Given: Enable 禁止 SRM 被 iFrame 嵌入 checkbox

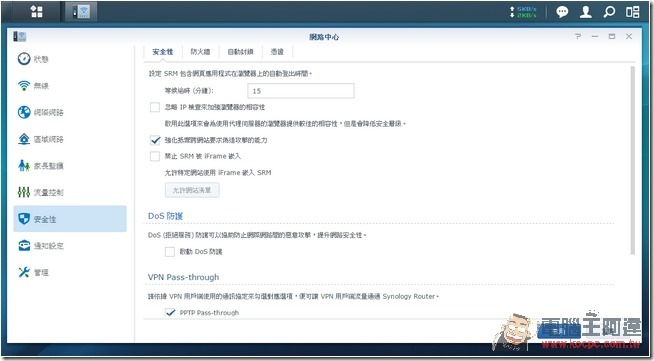Looking at the screenshot, I should point(155,156).
